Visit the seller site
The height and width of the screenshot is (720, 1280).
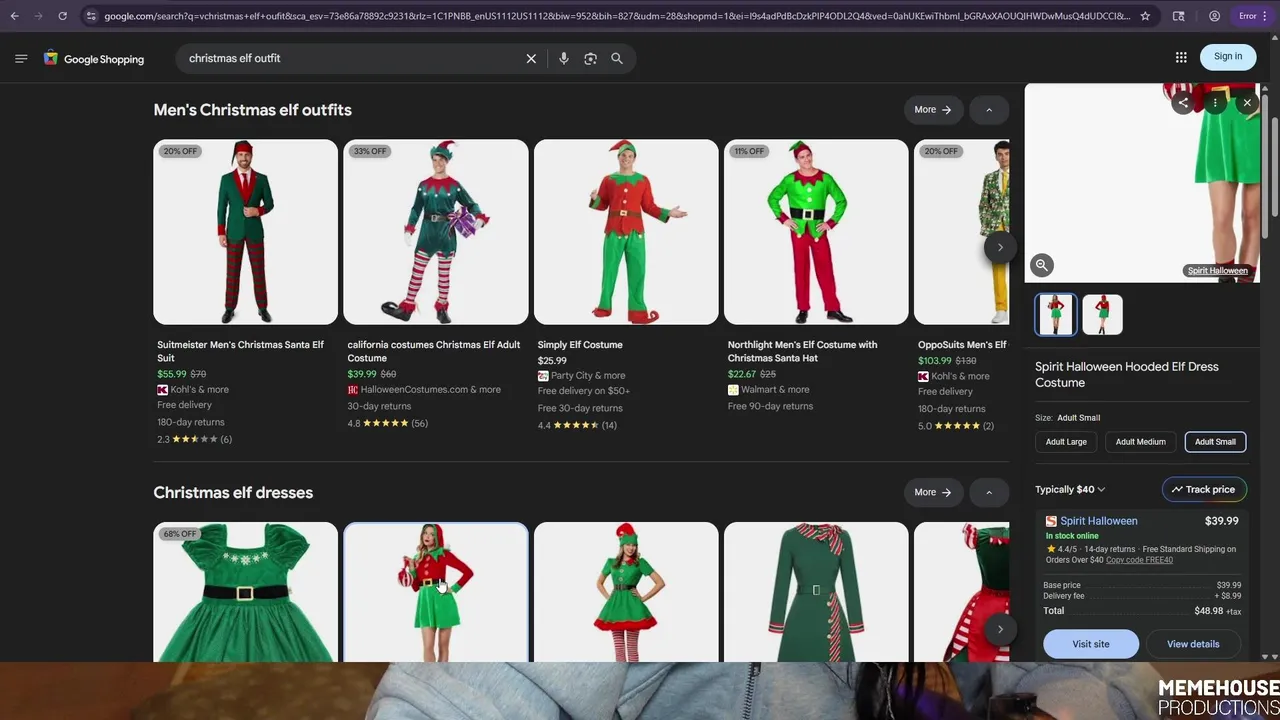(1091, 644)
